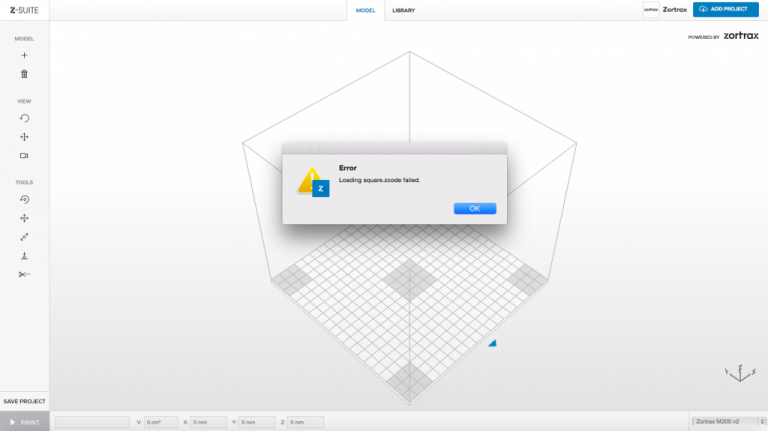Click the delete model trash icon
768x431 pixels.
coord(24,74)
